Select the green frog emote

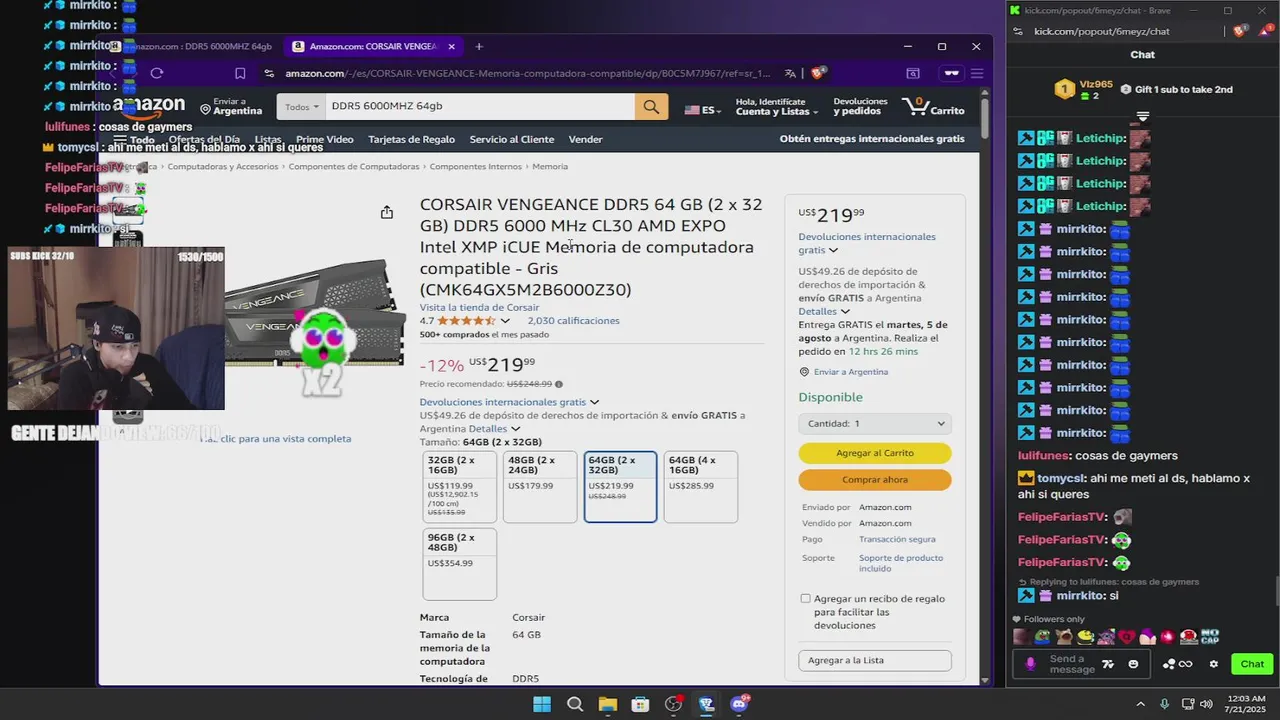pyautogui.click(x=1042, y=636)
